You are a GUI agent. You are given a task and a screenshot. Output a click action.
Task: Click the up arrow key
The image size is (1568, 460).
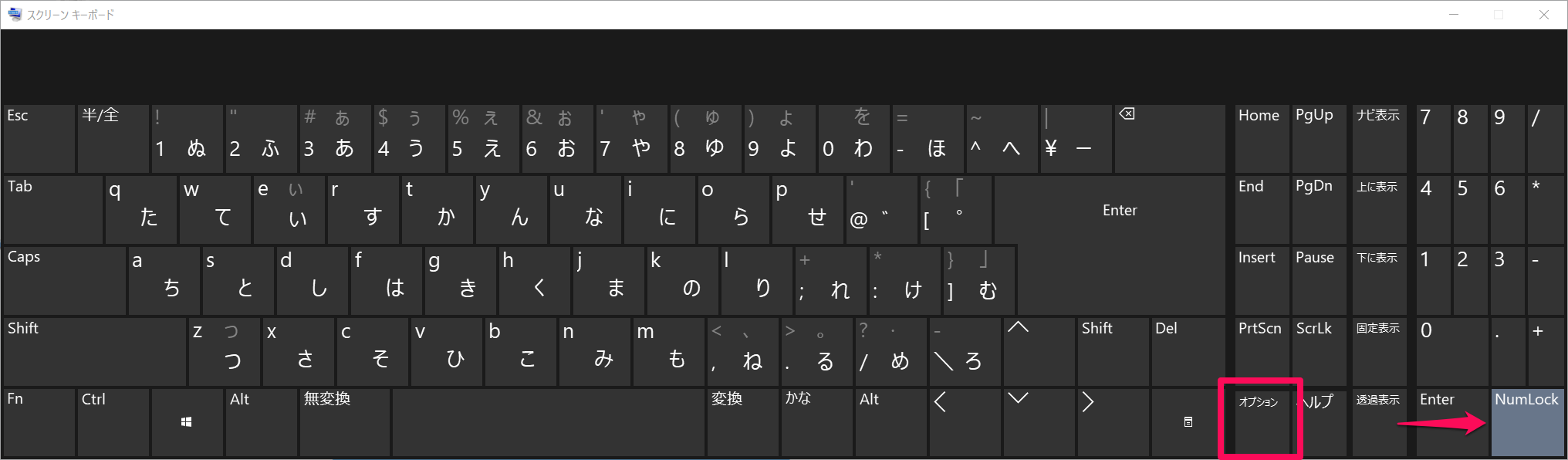[x=1039, y=351]
